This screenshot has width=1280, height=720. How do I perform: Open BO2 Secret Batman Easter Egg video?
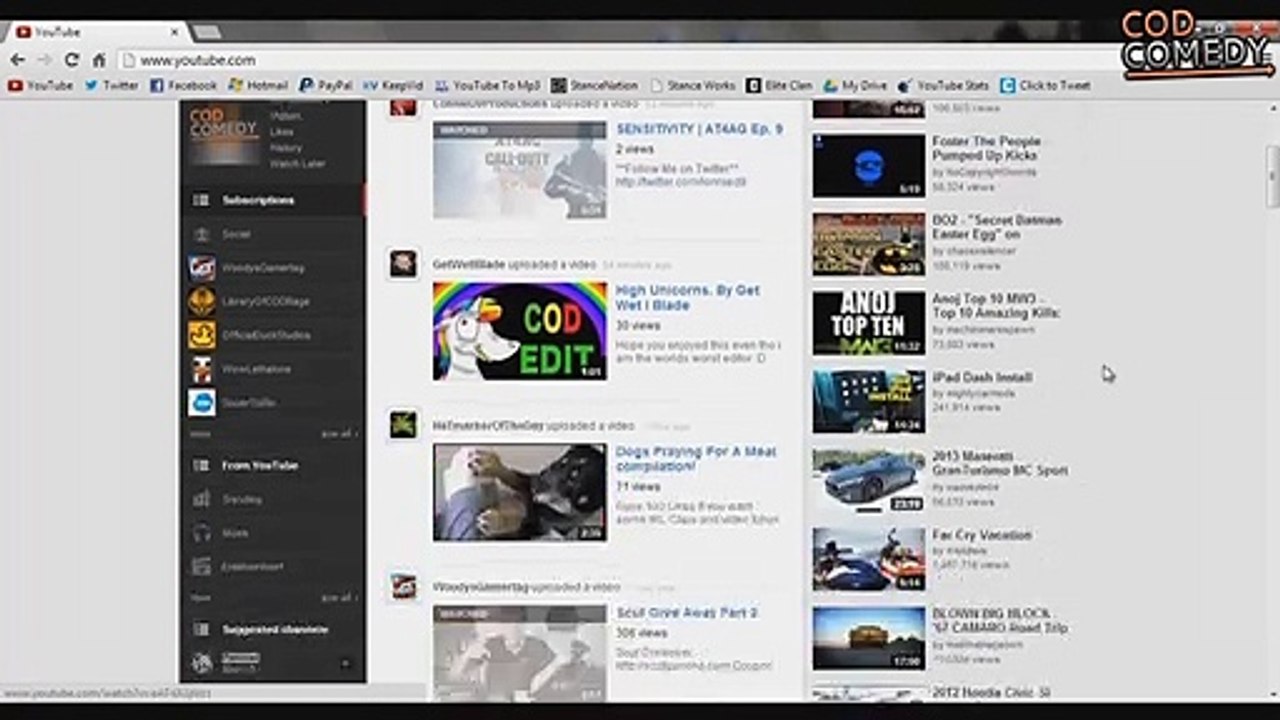coord(997,227)
